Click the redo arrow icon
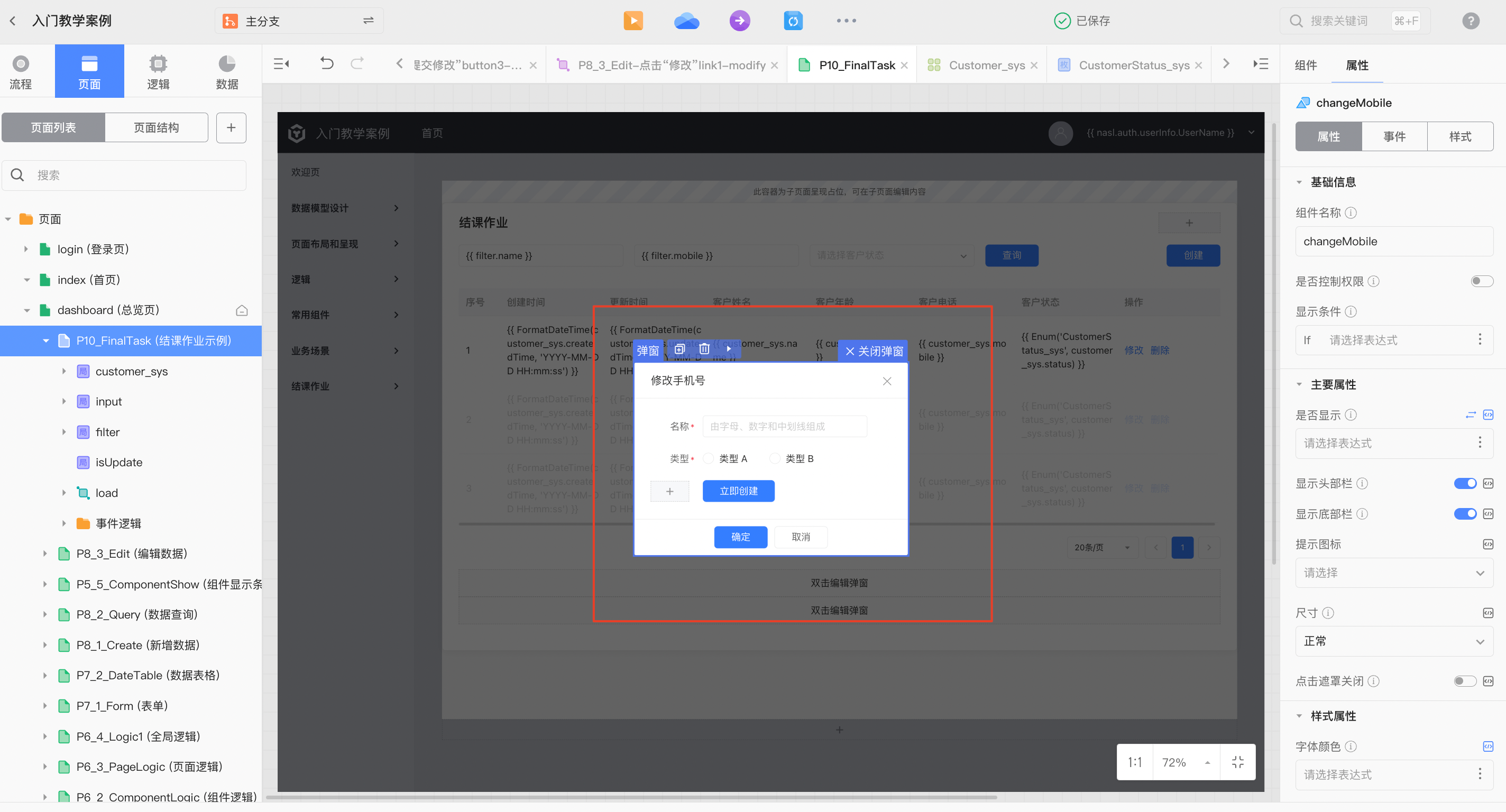 357,64
